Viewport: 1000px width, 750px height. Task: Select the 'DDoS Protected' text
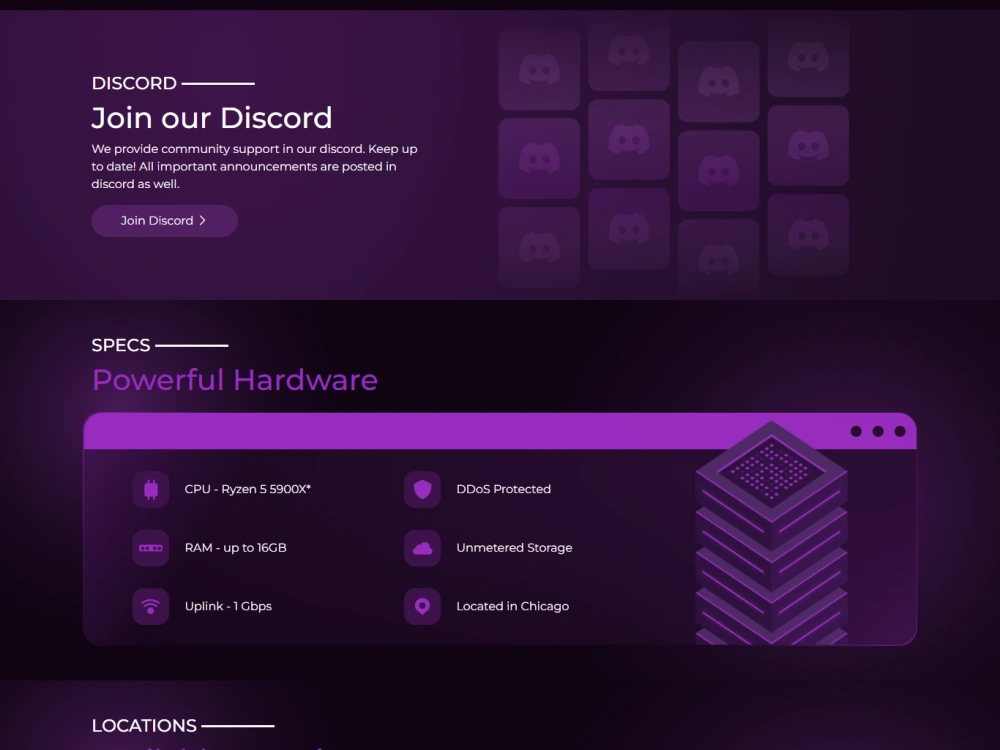pyautogui.click(x=503, y=489)
